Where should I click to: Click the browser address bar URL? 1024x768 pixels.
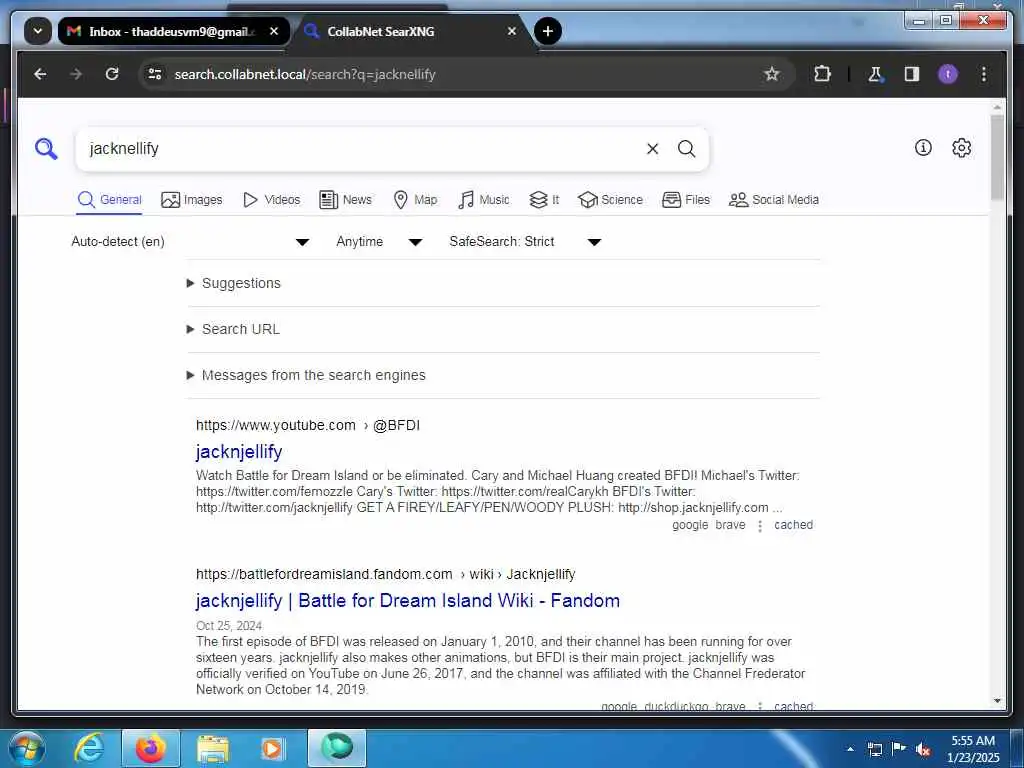tap(305, 74)
